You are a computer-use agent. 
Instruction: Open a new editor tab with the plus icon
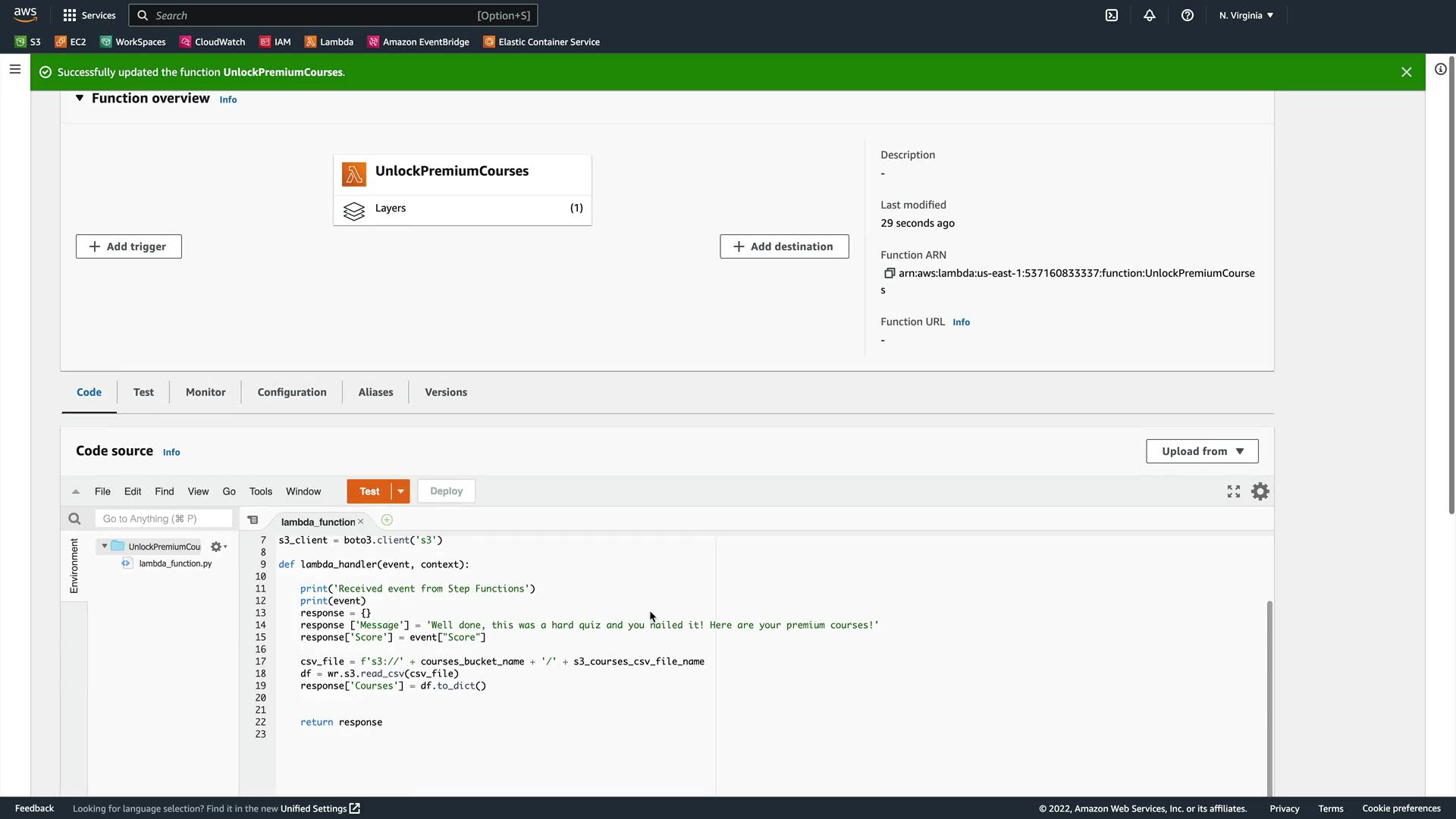(x=387, y=520)
